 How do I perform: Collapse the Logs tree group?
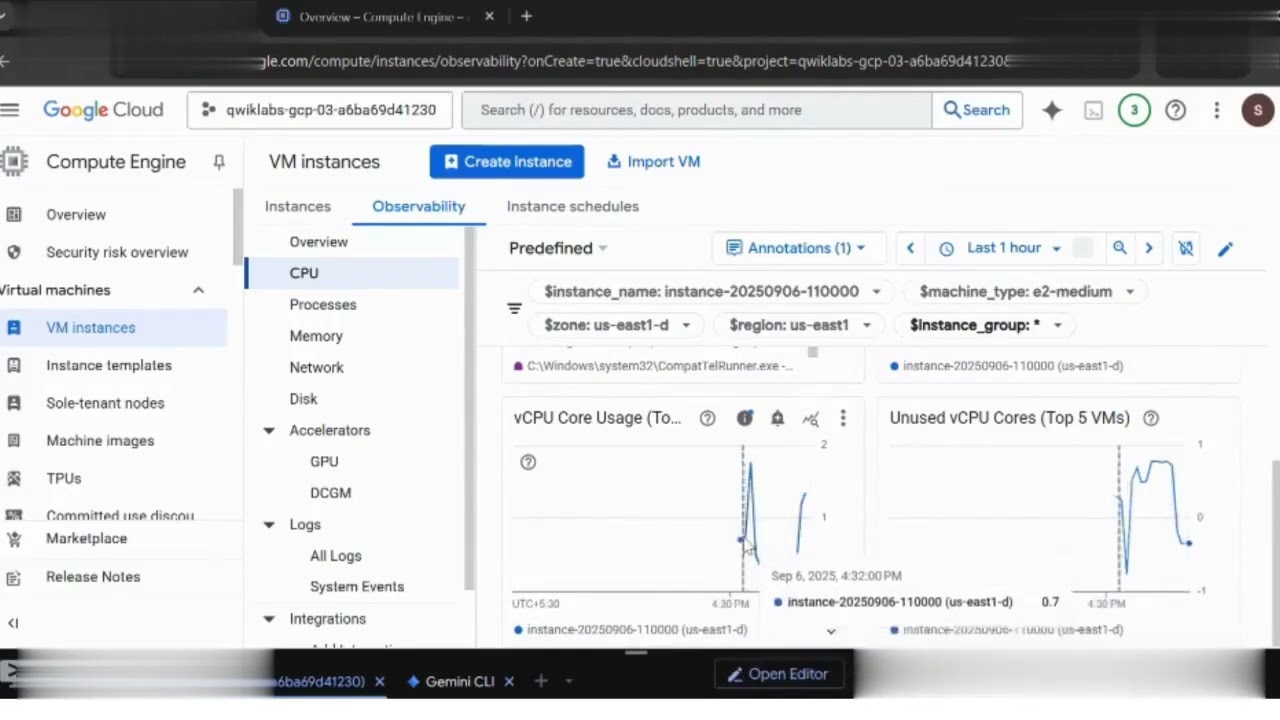click(268, 525)
